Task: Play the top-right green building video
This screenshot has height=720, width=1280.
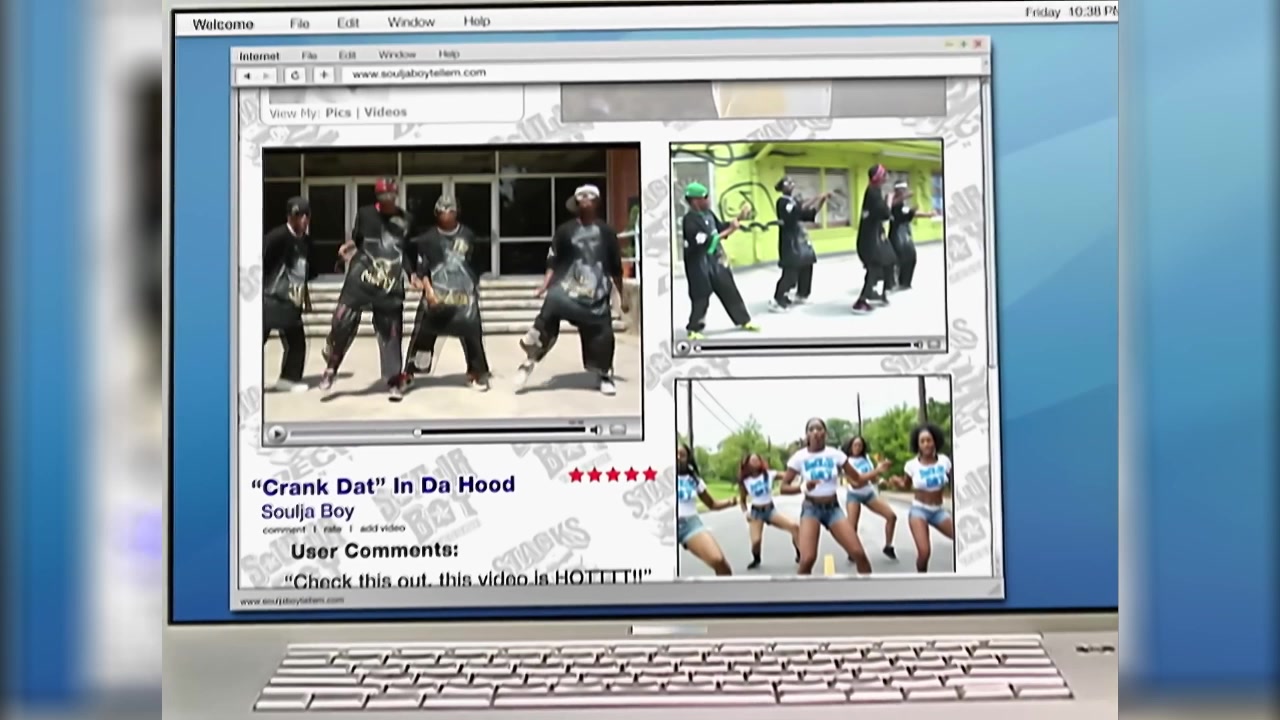Action: click(684, 347)
